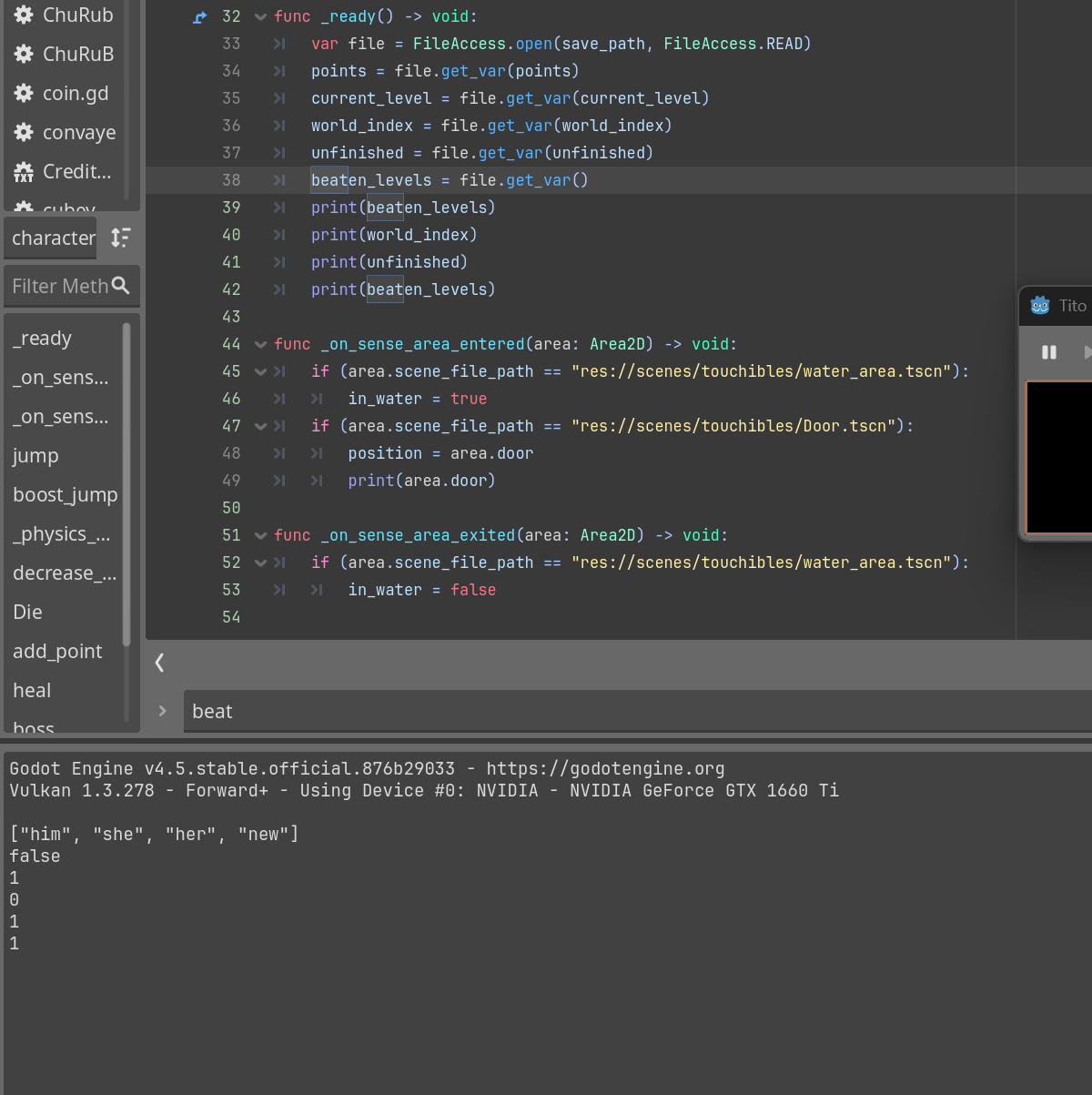Toggle alphabetical sorting of the methods list
The image size is (1092, 1095).
[x=120, y=238]
